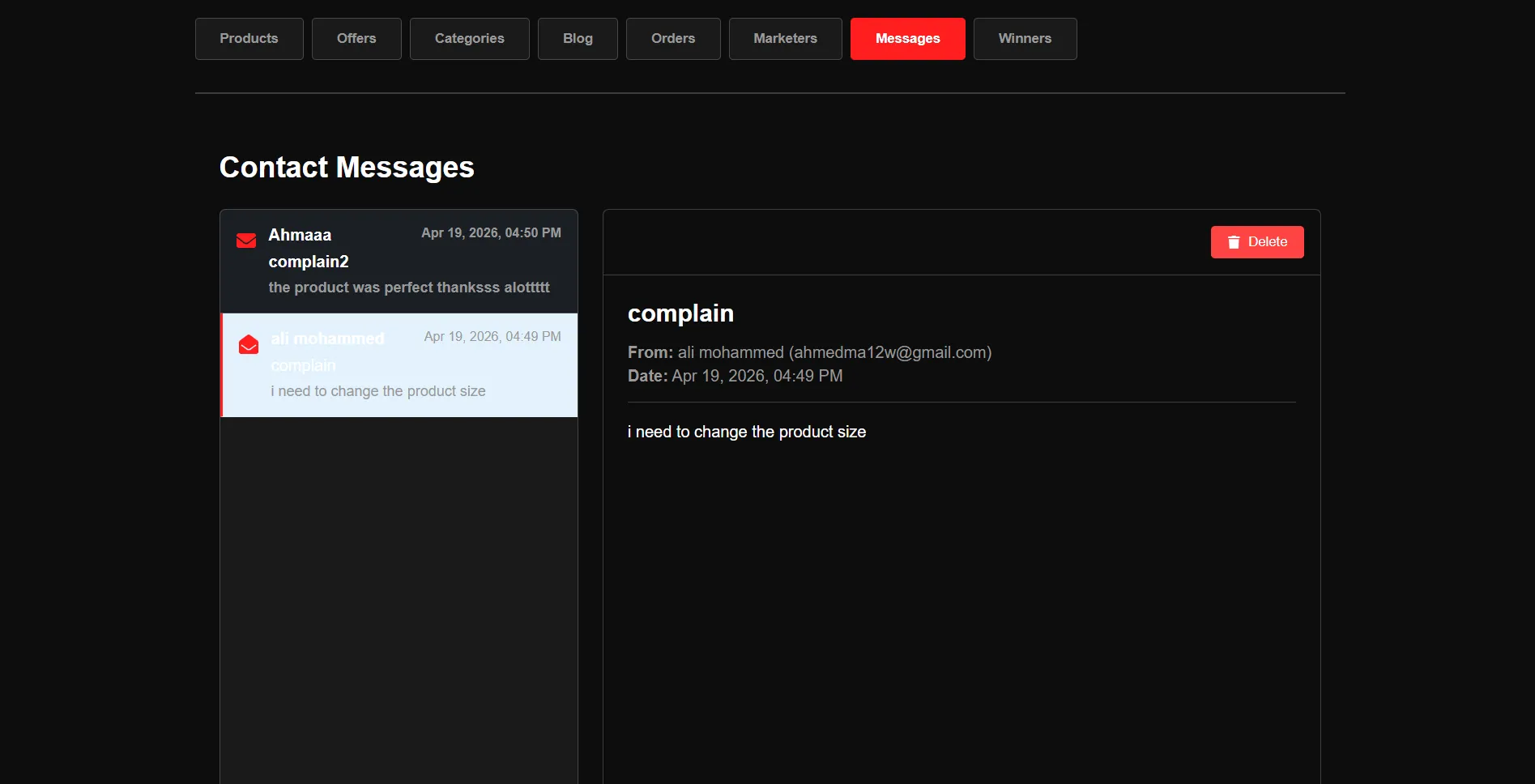
Task: Click the trash icon in Delete button
Action: (x=1234, y=242)
